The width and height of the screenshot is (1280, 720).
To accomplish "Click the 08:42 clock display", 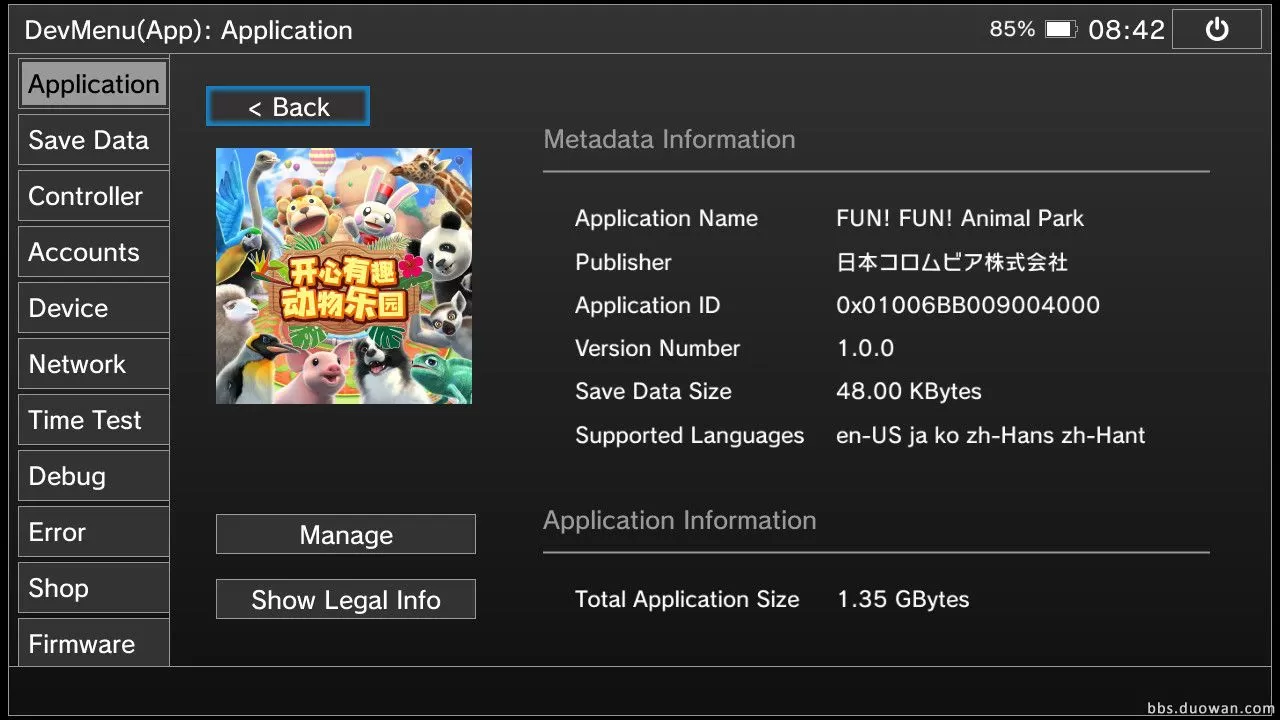I will [1126, 30].
